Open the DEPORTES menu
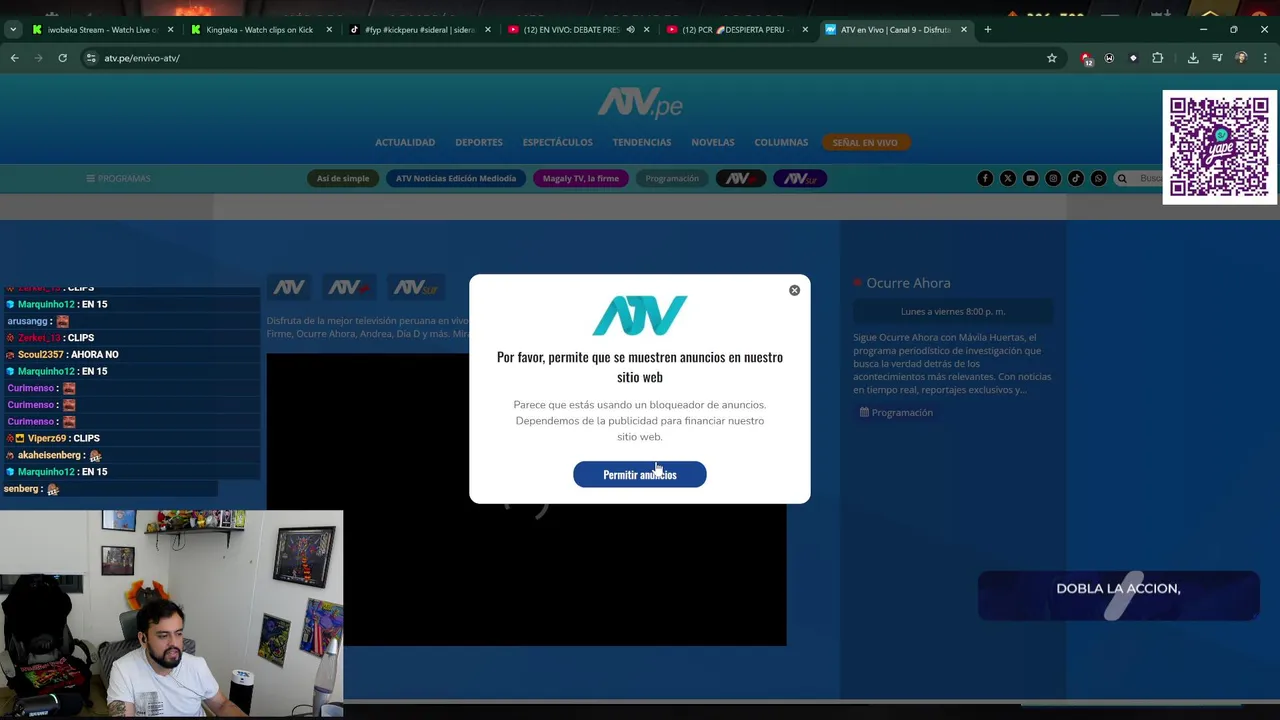This screenshot has width=1280, height=720. click(x=479, y=142)
